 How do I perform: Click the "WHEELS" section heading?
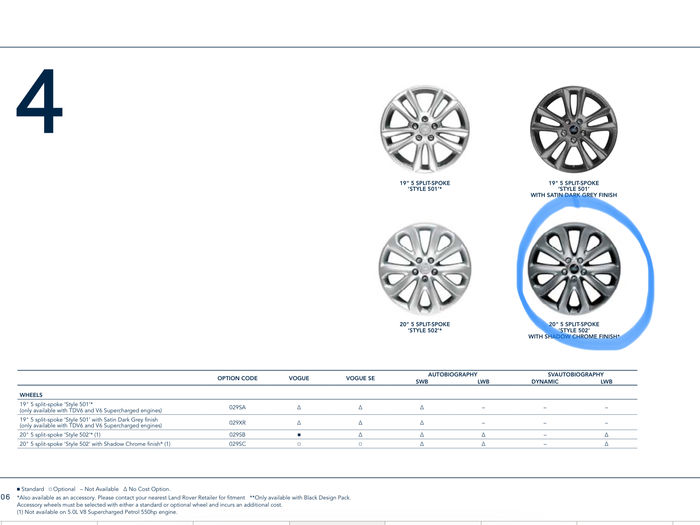point(31,395)
